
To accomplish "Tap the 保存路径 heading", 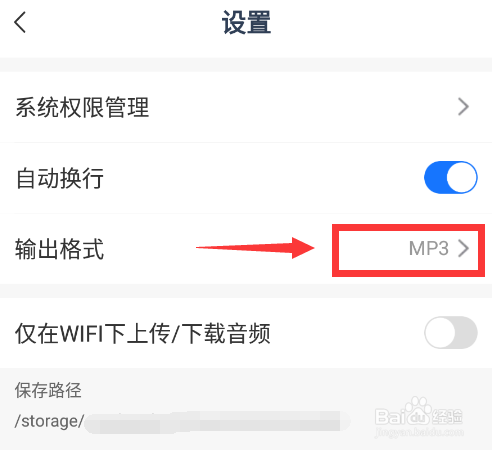I will 48,390.
